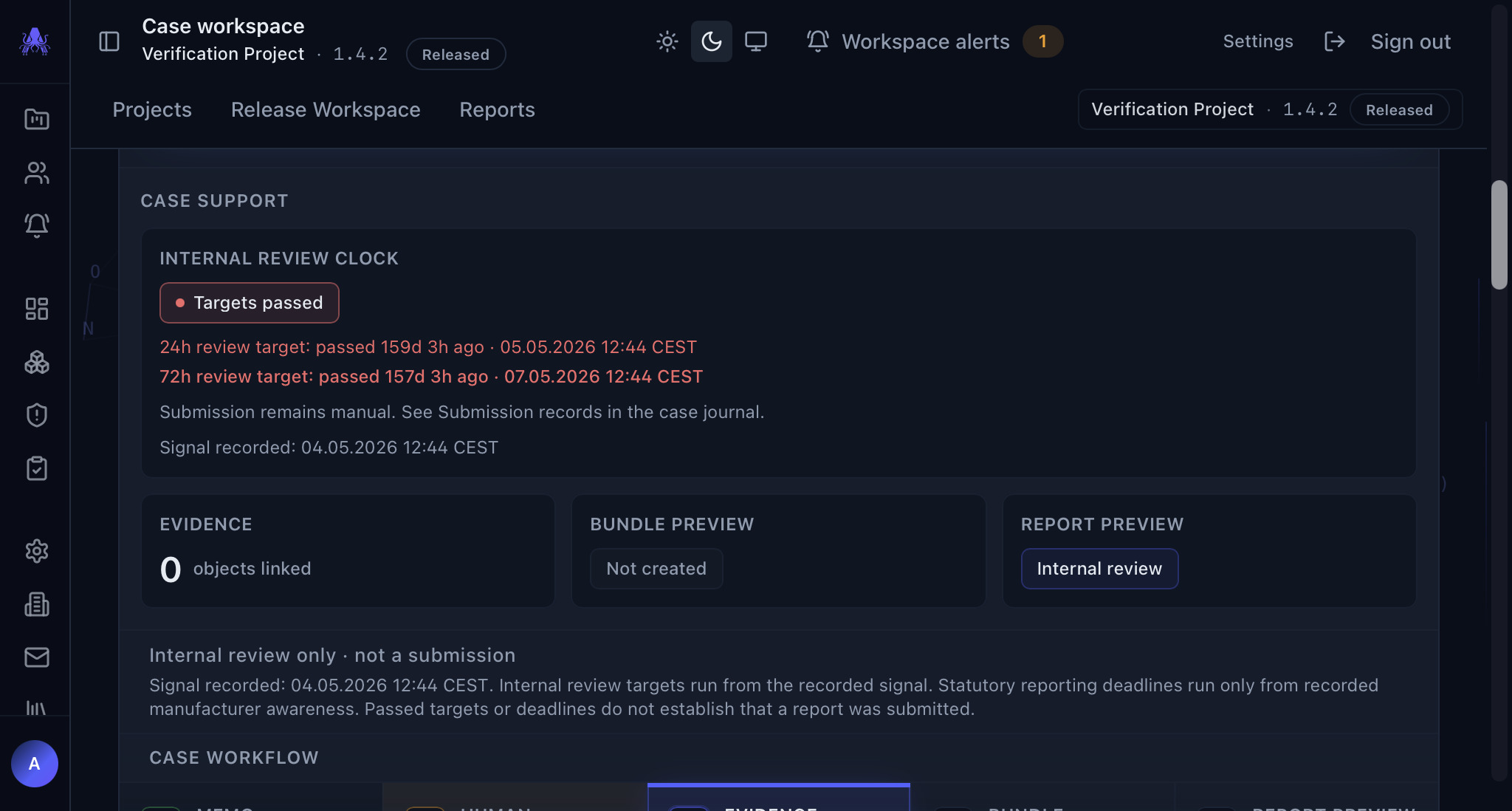Open sidebar alarm bell icon
This screenshot has width=1512, height=811.
point(36,225)
